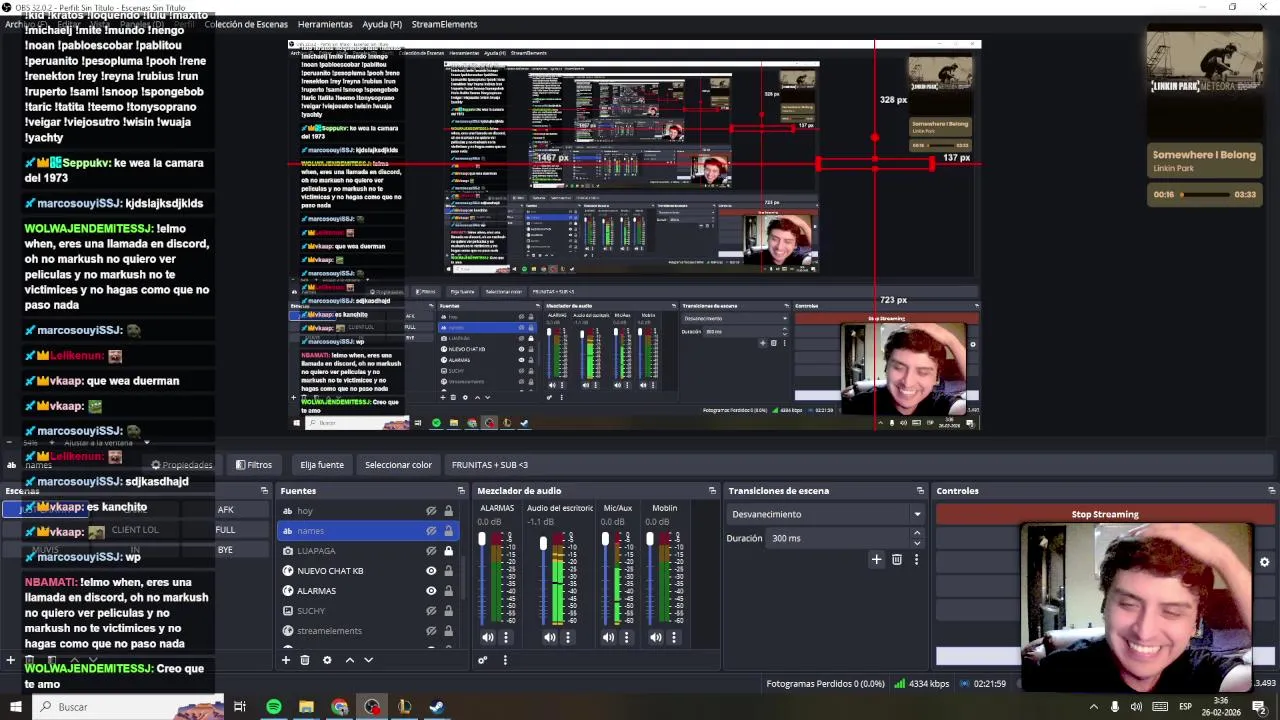This screenshot has height=720, width=1280.
Task: Unlock the LUAPAGA source
Action: [448, 551]
